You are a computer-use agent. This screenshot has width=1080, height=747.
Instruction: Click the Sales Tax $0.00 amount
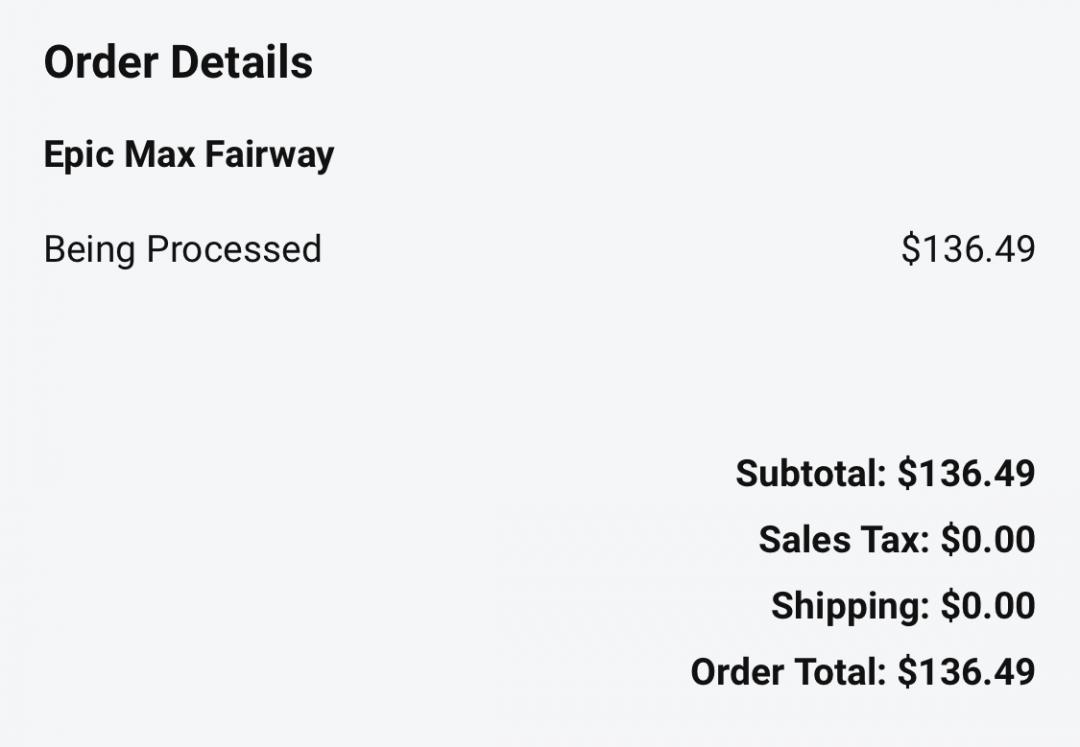point(988,540)
